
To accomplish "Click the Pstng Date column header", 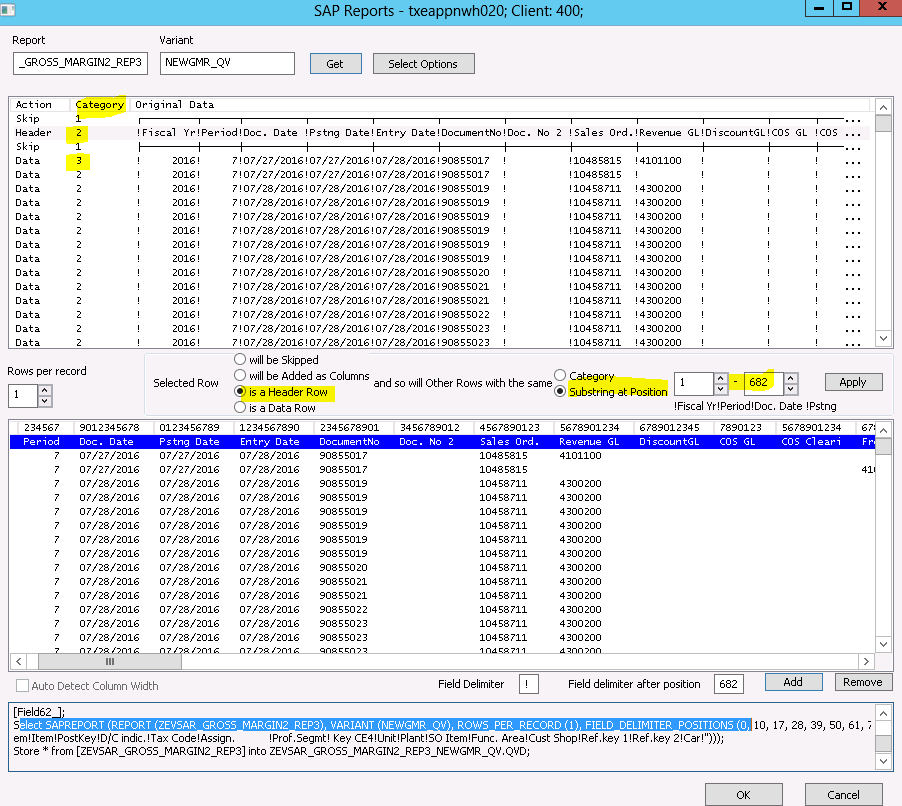I will tap(189, 442).
